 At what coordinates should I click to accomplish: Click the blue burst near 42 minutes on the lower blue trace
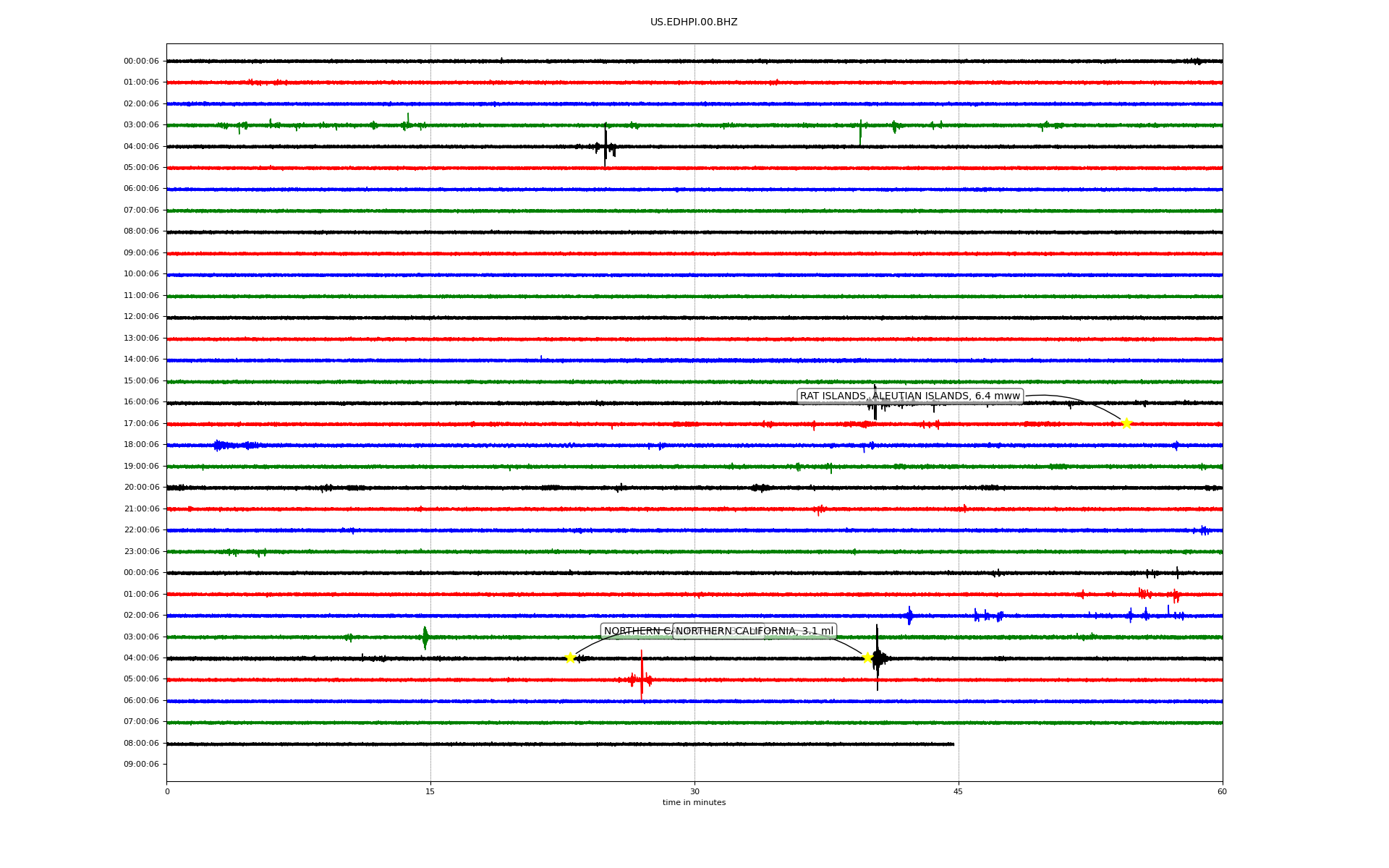point(909,616)
